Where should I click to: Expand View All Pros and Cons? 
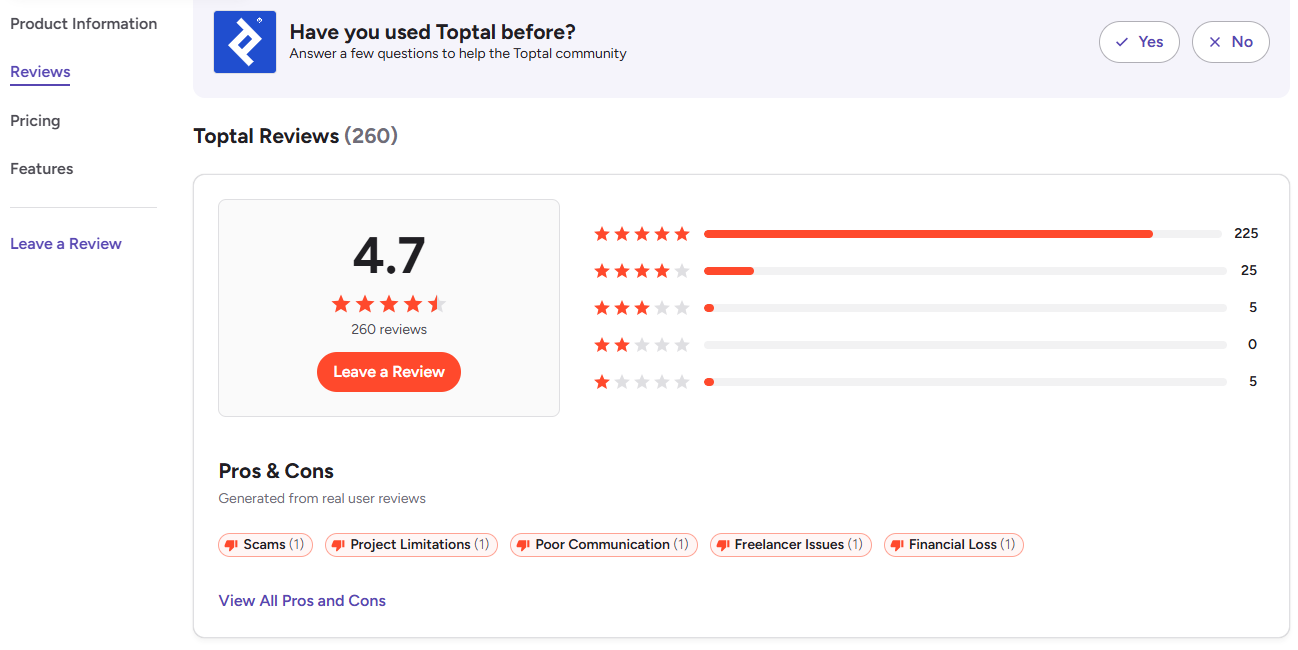coord(302,601)
